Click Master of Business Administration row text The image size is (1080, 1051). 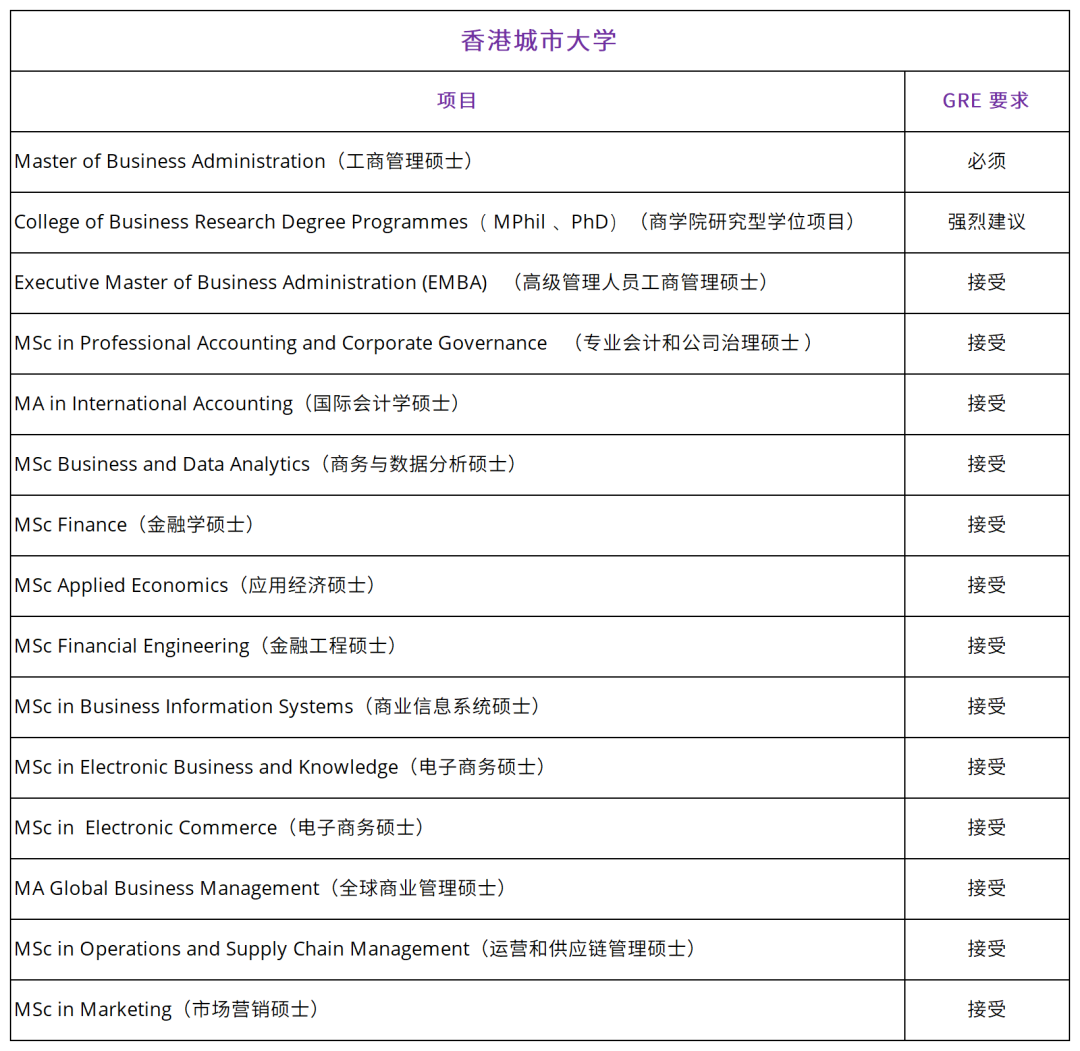coord(245,161)
